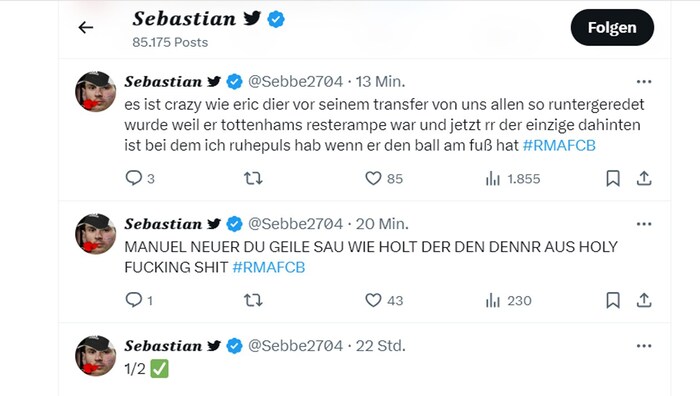Repost the Eric Dier tweet

[x=253, y=179]
